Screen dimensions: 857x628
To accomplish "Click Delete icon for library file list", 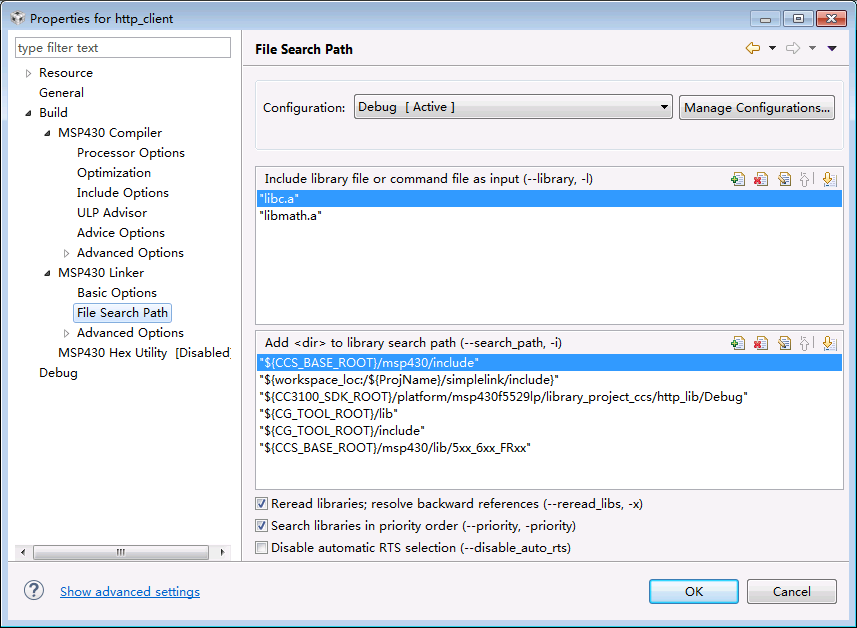I will pos(761,179).
